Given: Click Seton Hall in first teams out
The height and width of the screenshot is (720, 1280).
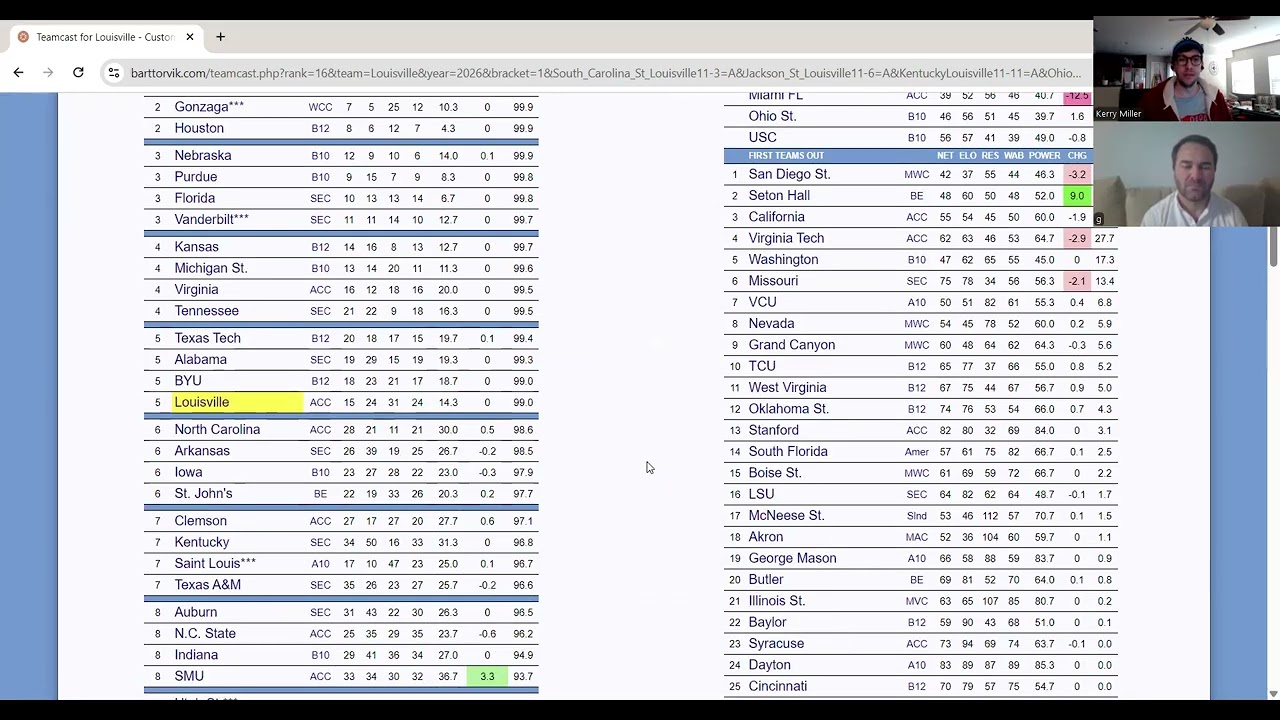Looking at the screenshot, I should [x=779, y=196].
